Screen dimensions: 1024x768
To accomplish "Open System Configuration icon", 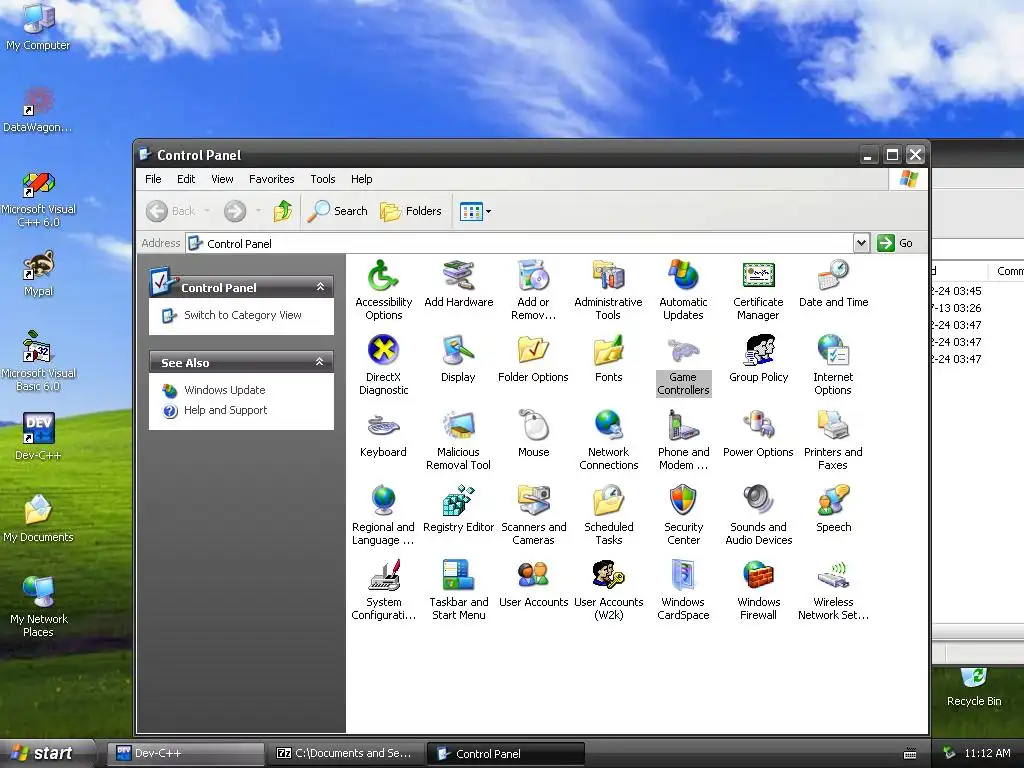I will (x=383, y=590).
